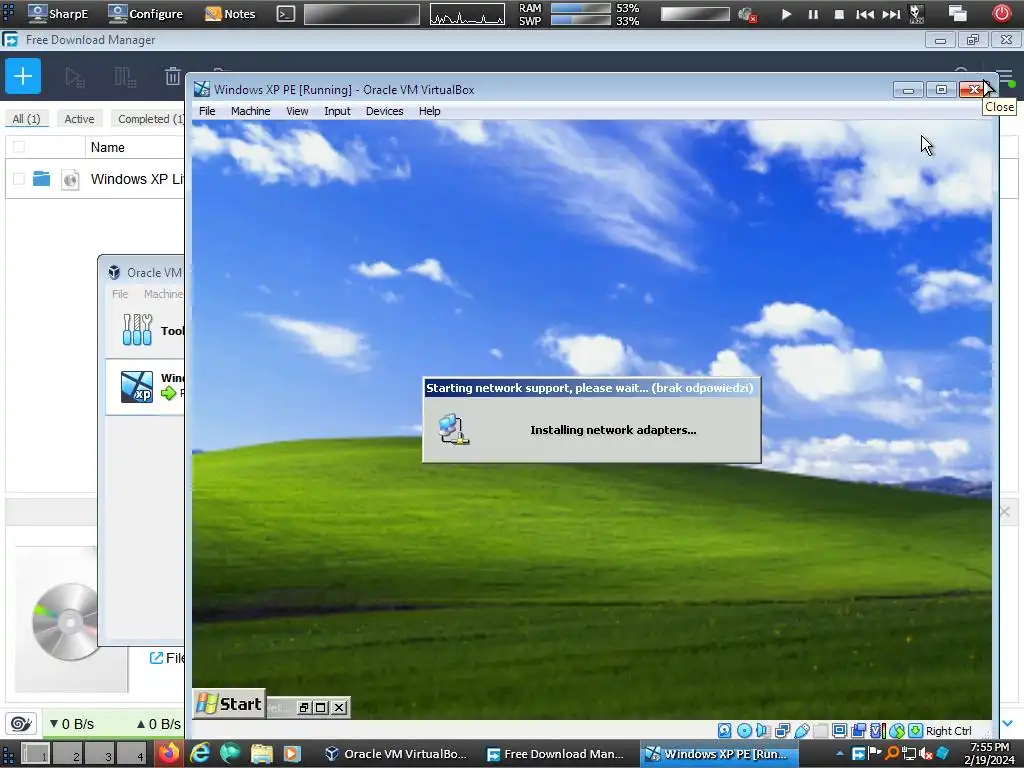
Task: Click the audio icon in VM status bar
Action: pos(761,730)
